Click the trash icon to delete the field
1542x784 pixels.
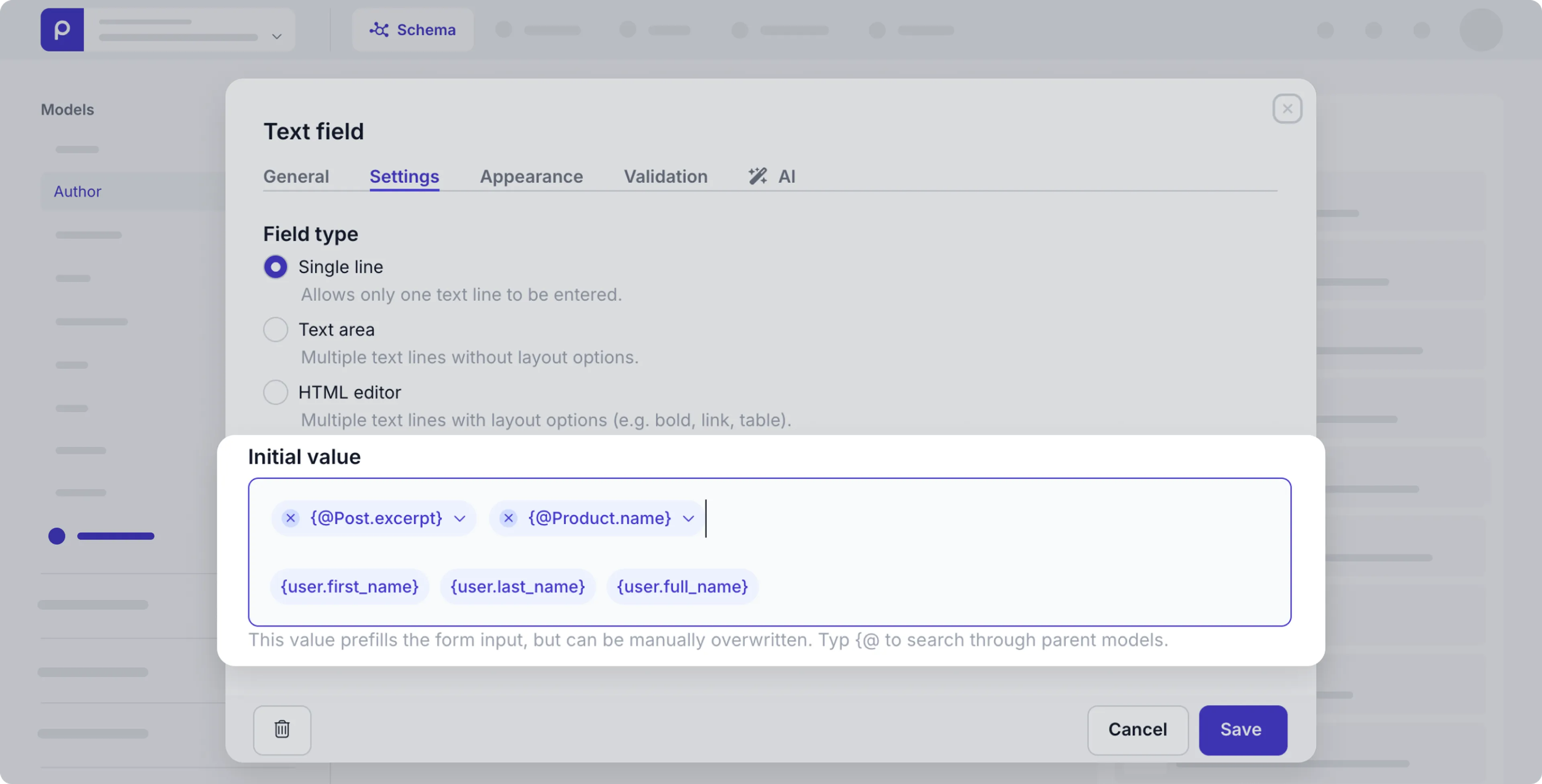click(x=282, y=729)
